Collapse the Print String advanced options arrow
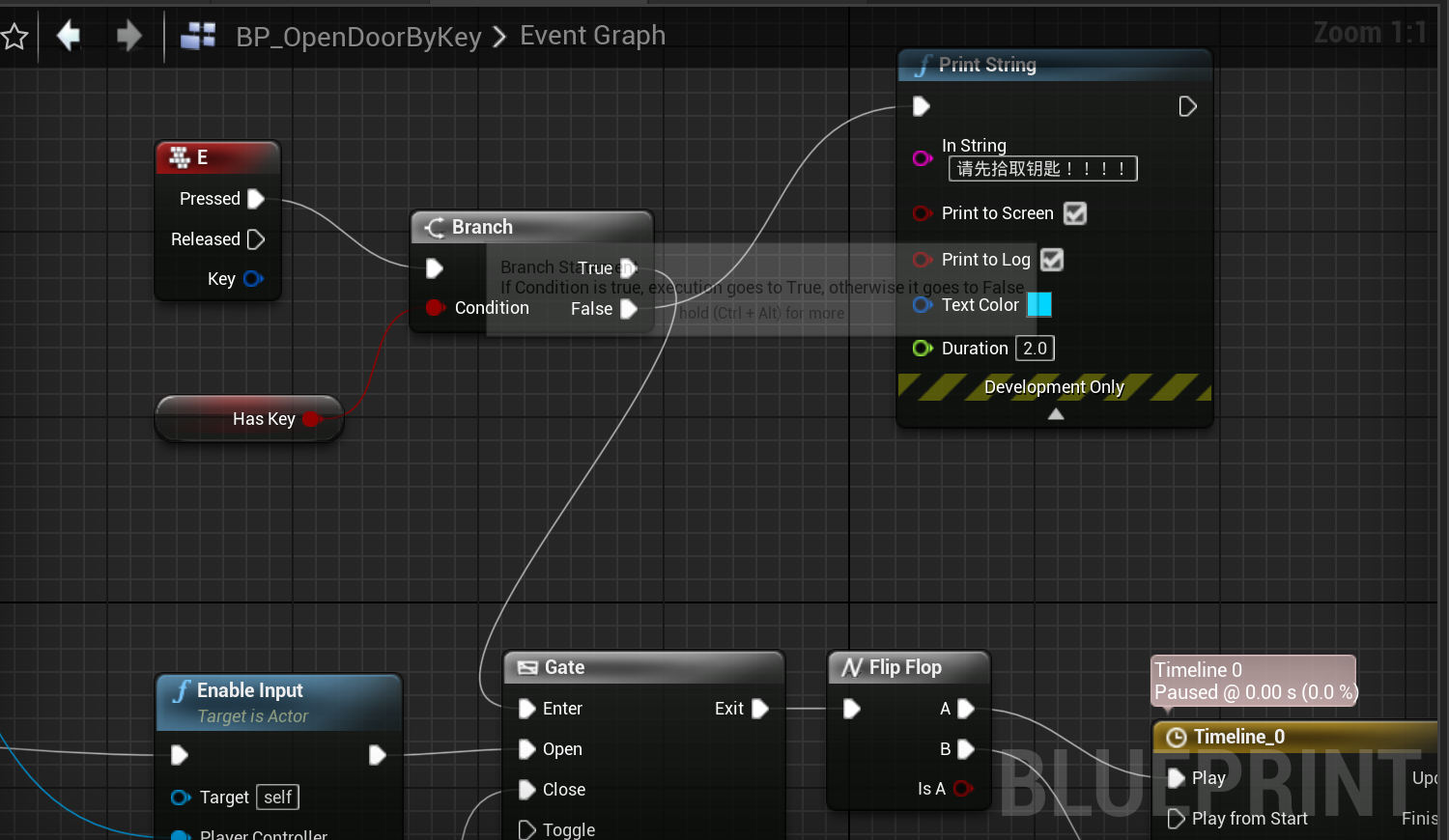Viewport: 1449px width, 840px height. (1056, 414)
